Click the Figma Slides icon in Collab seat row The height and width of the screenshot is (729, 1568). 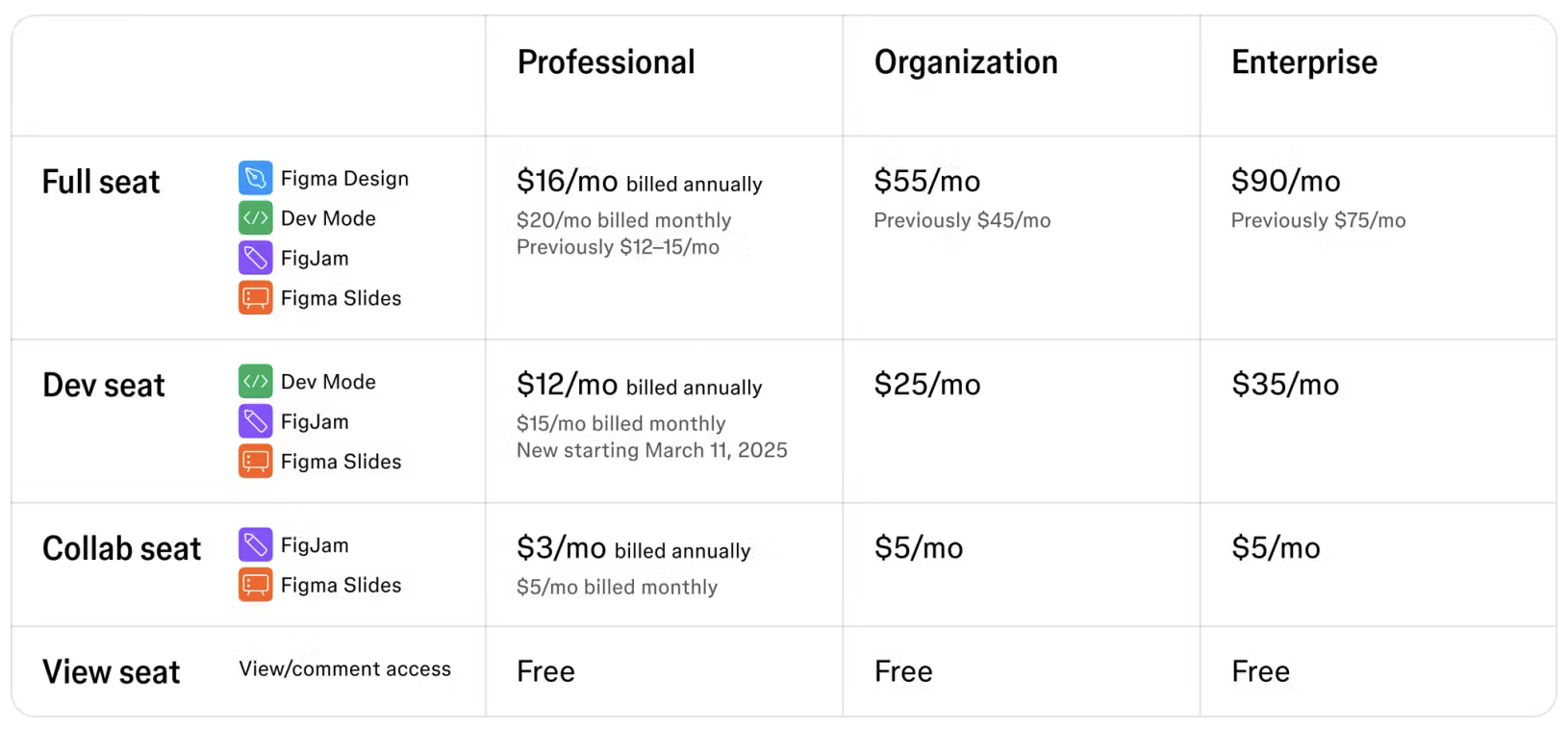(255, 585)
